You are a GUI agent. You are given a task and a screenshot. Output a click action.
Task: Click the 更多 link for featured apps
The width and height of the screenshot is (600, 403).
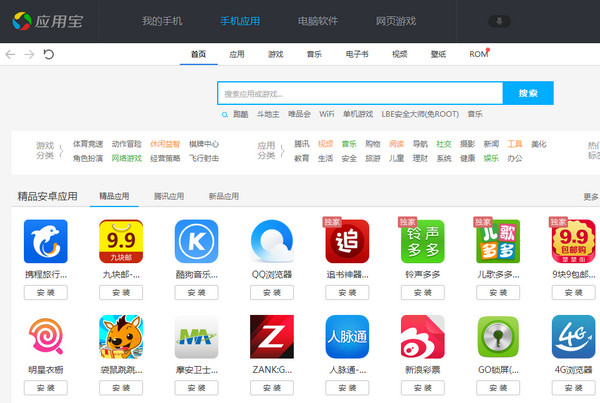[591, 197]
